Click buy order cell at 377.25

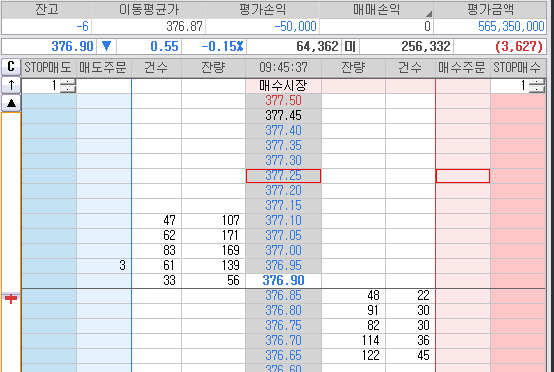(x=463, y=176)
